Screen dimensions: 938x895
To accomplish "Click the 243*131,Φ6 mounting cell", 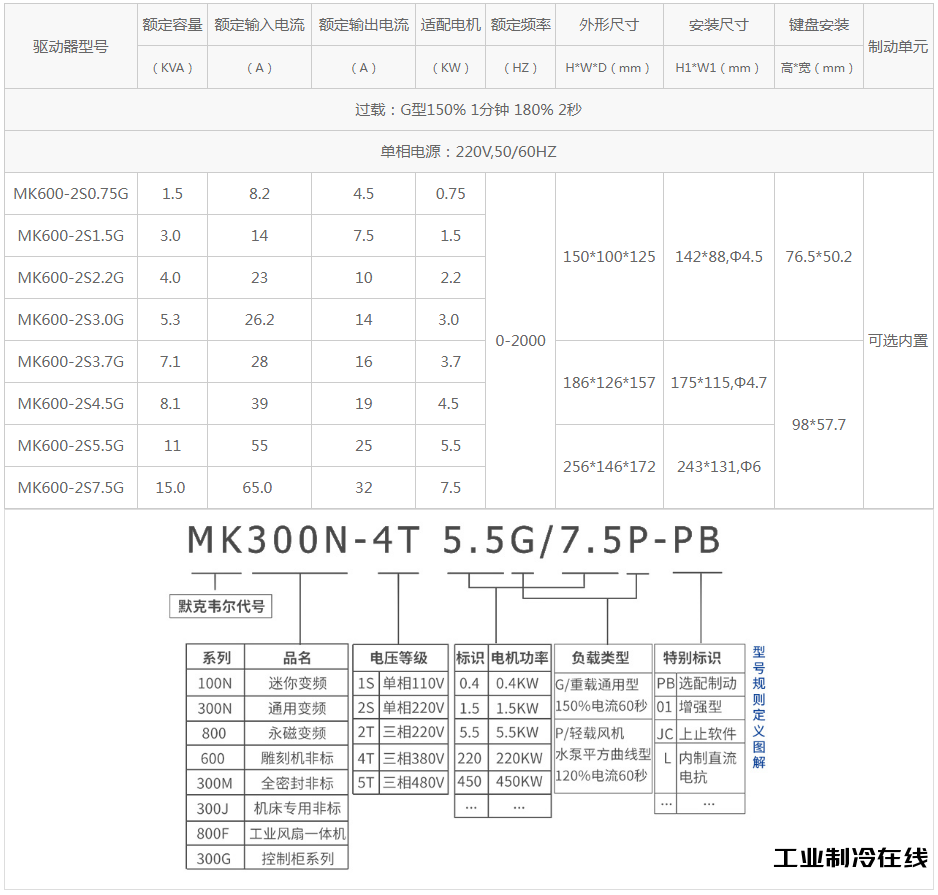I will pyautogui.click(x=718, y=467).
